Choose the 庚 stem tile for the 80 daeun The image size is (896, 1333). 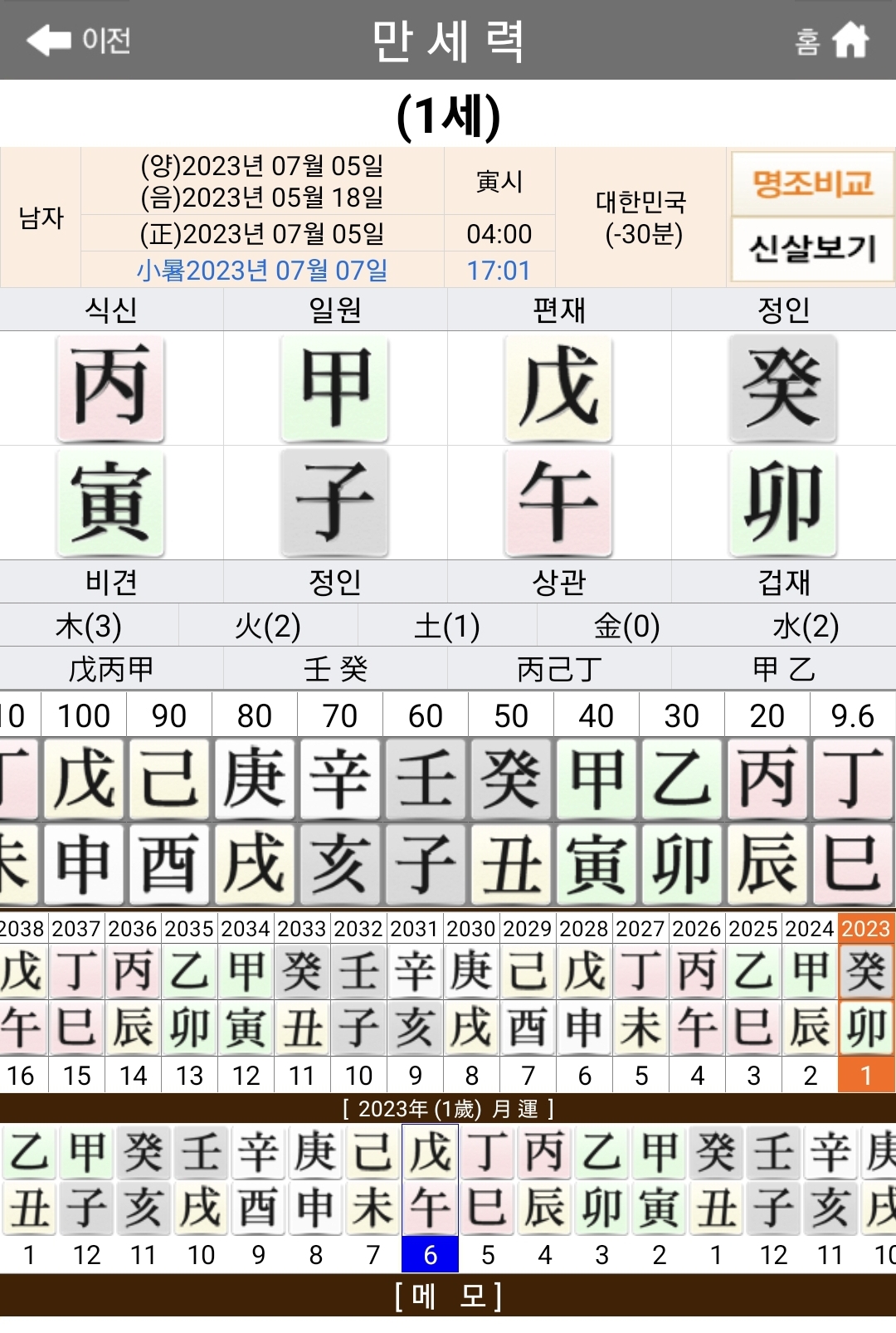pyautogui.click(x=255, y=779)
